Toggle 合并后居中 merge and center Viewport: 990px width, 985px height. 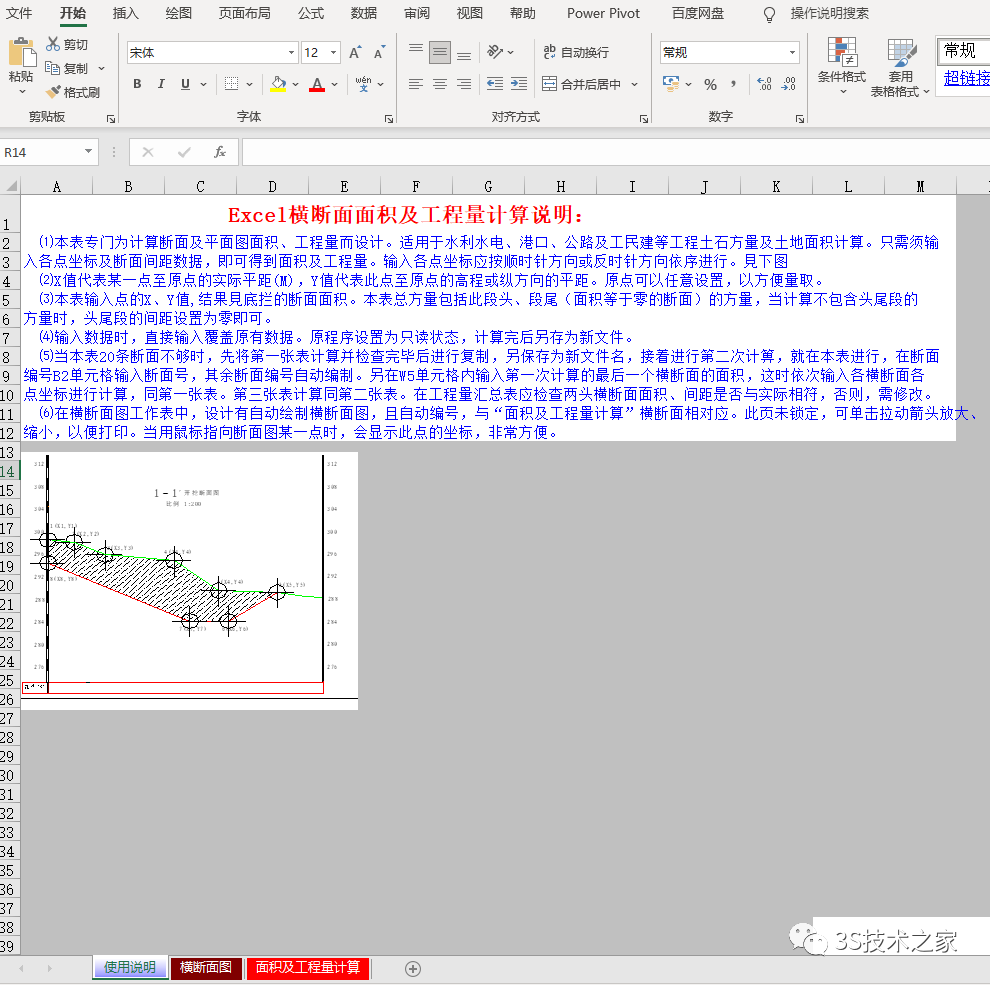(582, 84)
